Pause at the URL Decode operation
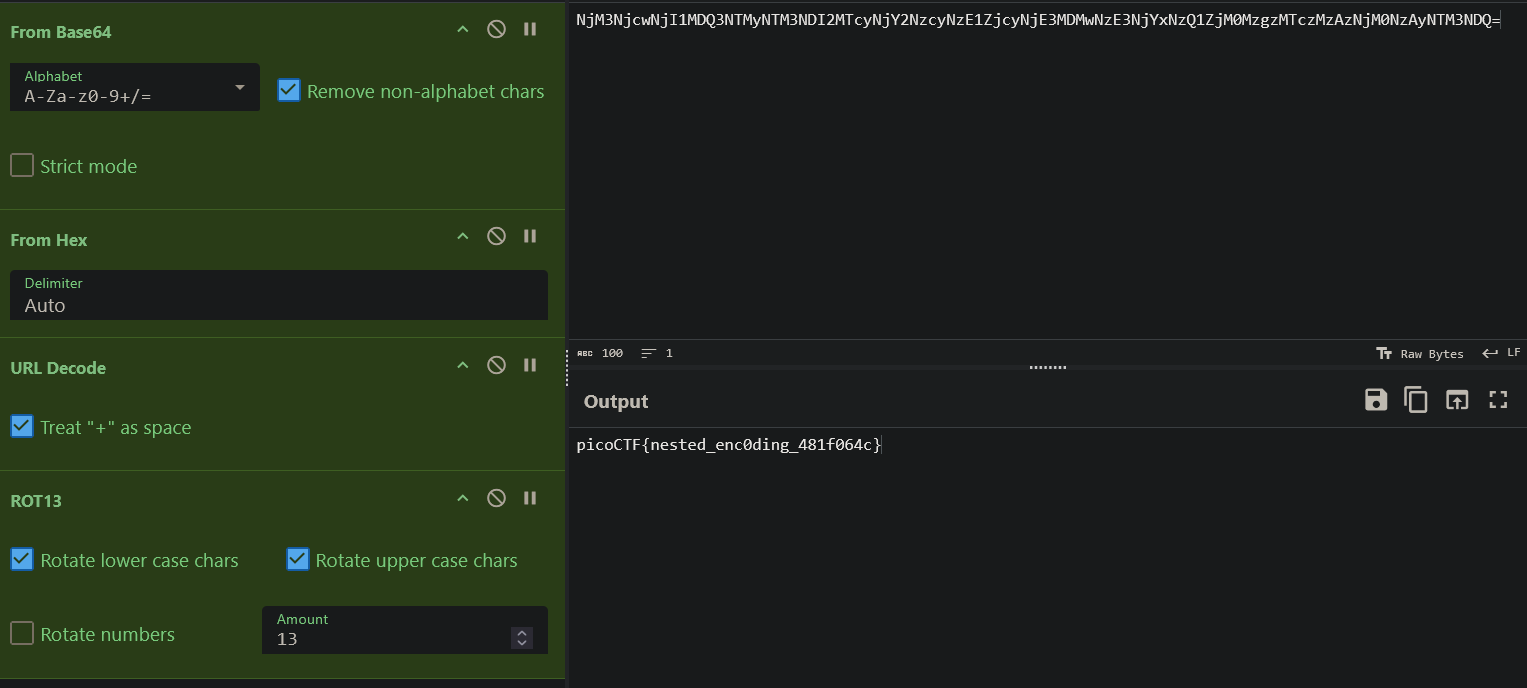Screen dimensions: 1527x688 coord(530,365)
